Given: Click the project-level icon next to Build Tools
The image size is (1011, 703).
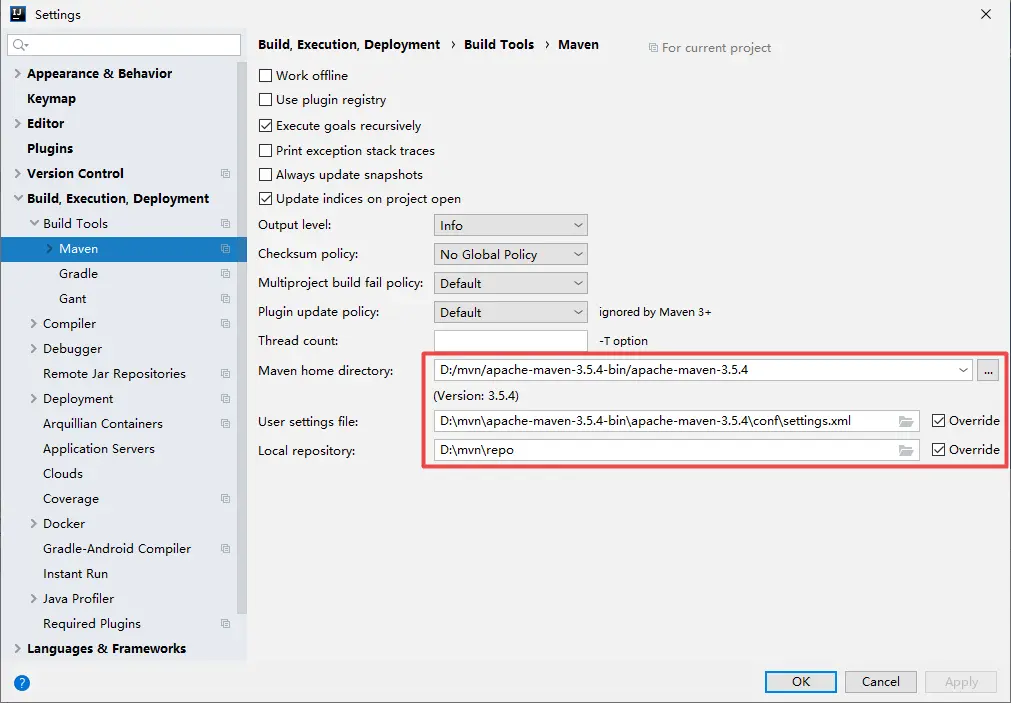Looking at the screenshot, I should pos(225,223).
